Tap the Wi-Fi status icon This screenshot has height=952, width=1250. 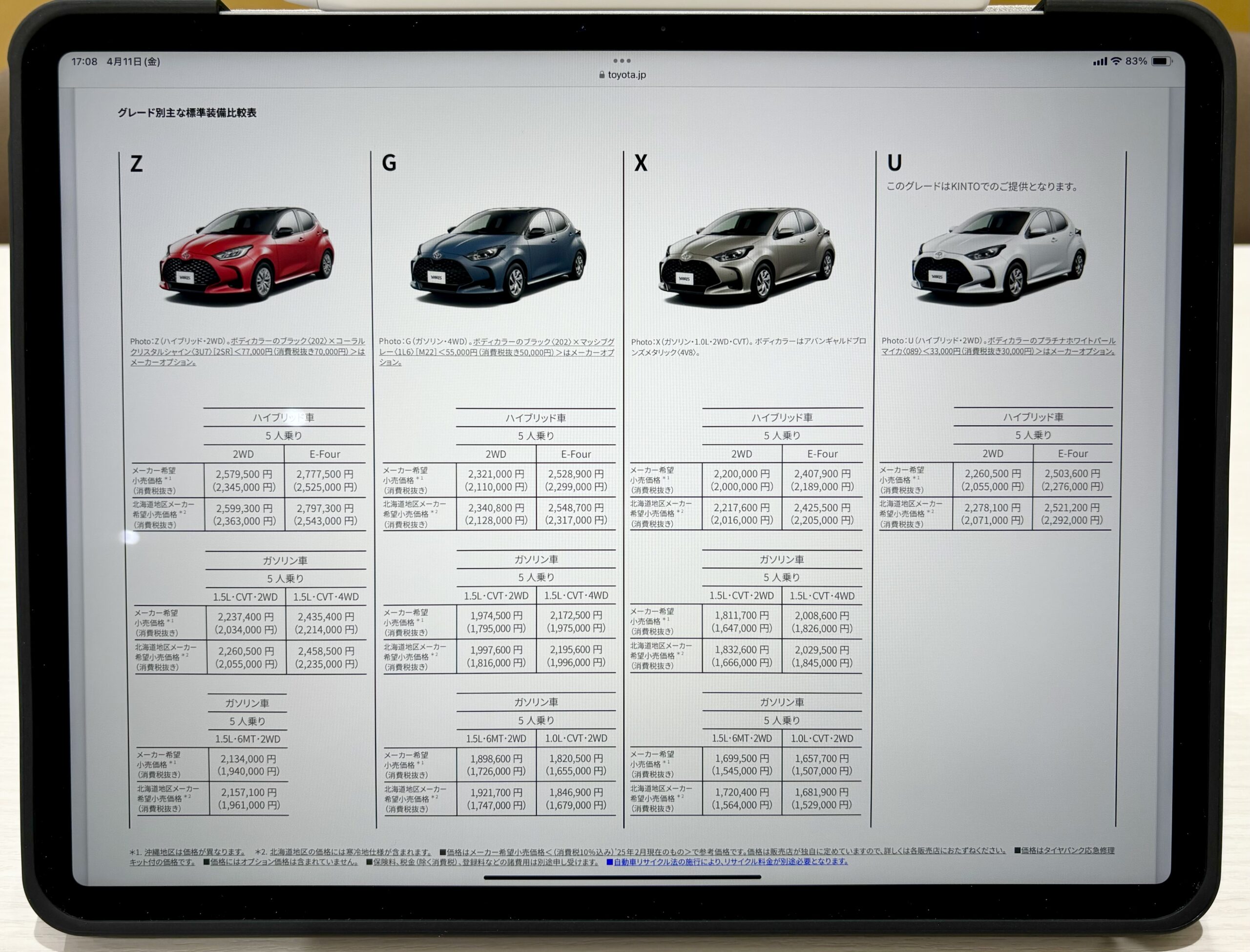1116,61
